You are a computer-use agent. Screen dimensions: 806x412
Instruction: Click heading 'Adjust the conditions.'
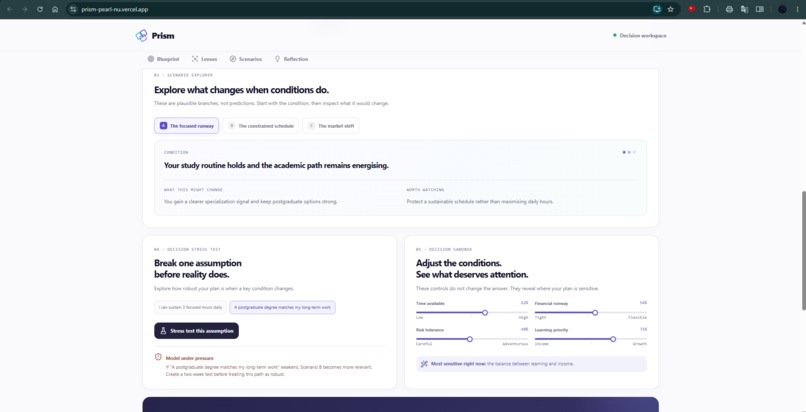(459, 263)
